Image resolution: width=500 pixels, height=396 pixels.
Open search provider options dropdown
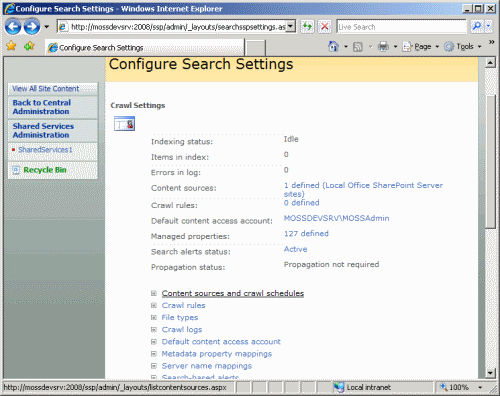point(488,26)
